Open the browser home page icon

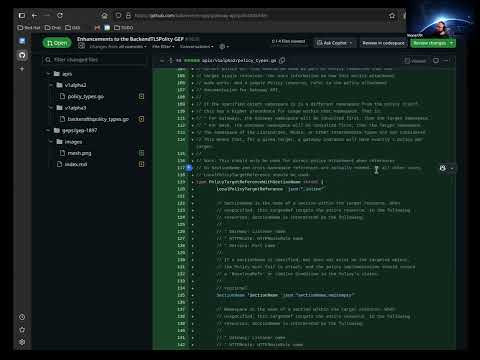[104, 15]
